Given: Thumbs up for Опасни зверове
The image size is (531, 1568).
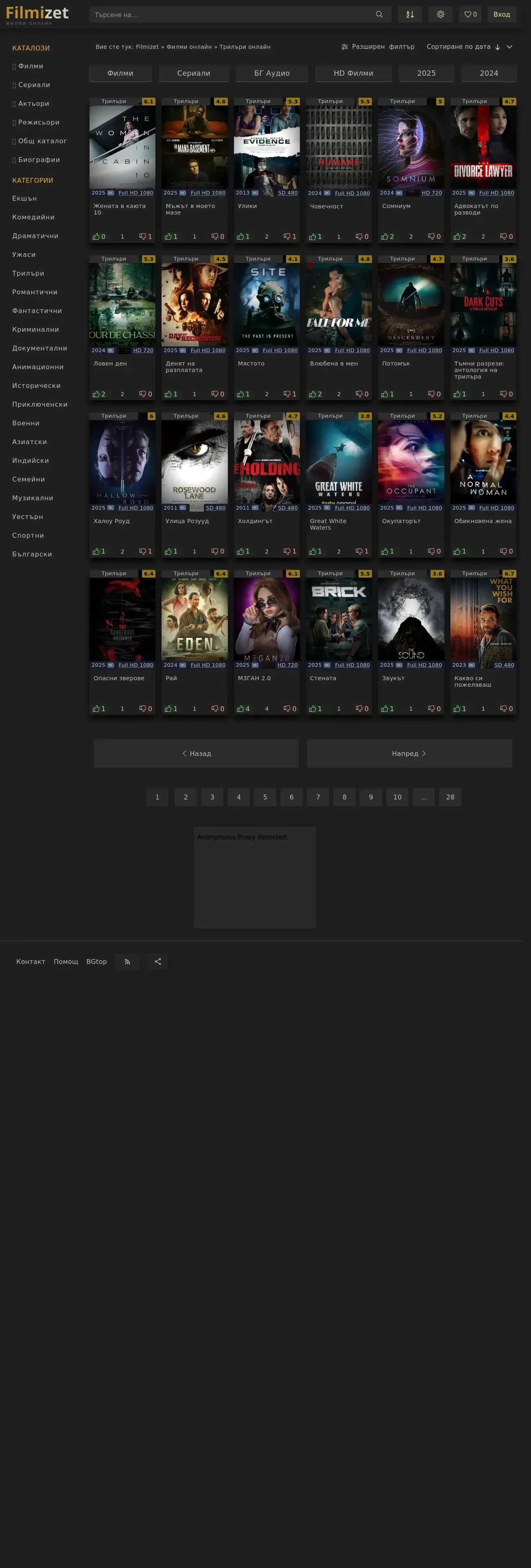Looking at the screenshot, I should tap(99, 709).
